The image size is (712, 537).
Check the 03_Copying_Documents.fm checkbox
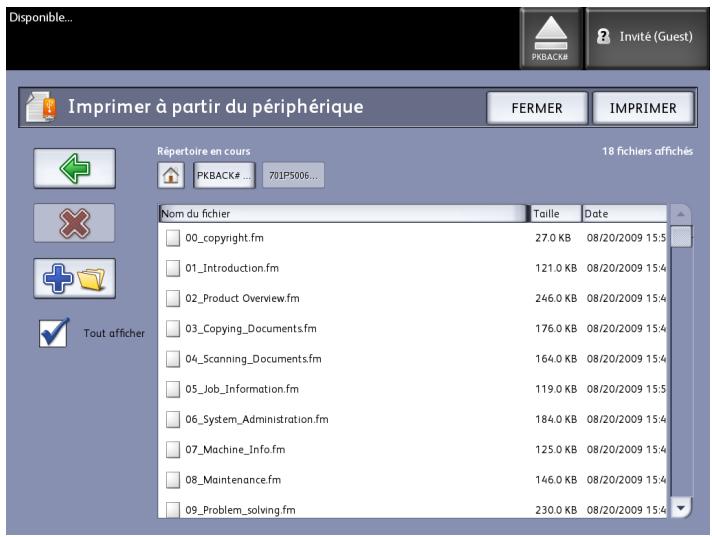[x=173, y=329]
